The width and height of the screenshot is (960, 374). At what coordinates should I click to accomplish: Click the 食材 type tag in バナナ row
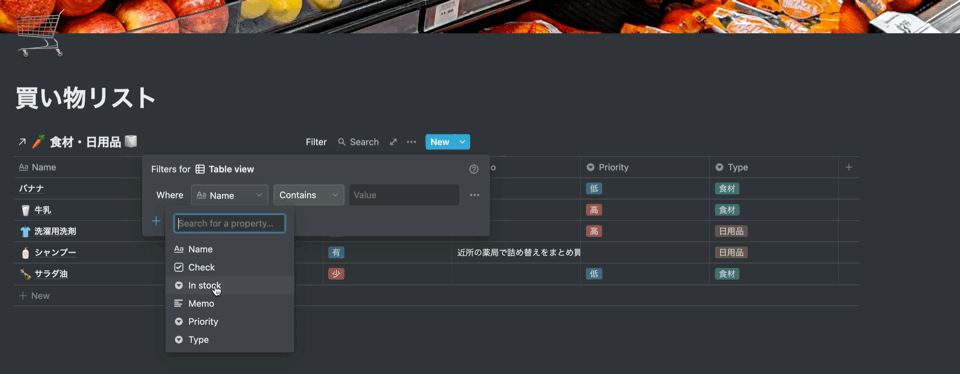click(x=727, y=189)
